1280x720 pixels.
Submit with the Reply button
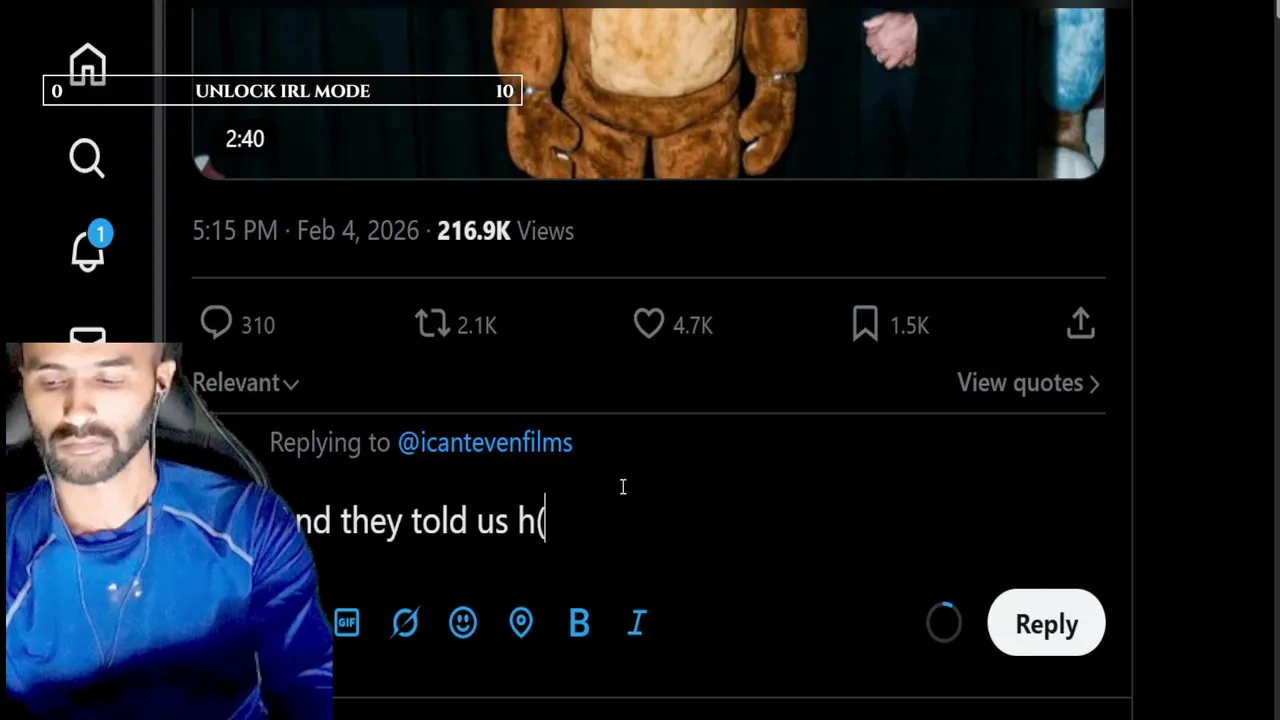pos(1046,624)
